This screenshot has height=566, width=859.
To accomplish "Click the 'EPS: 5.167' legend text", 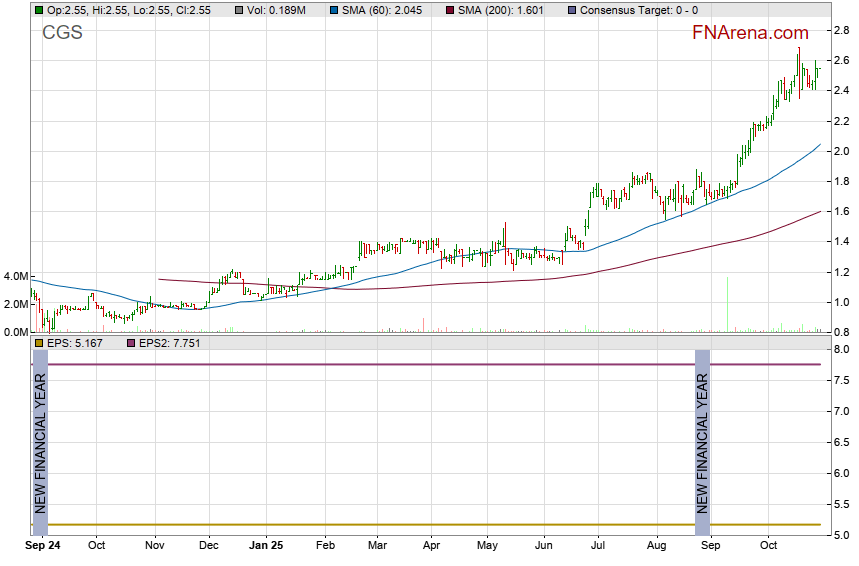I will click(x=74, y=343).
